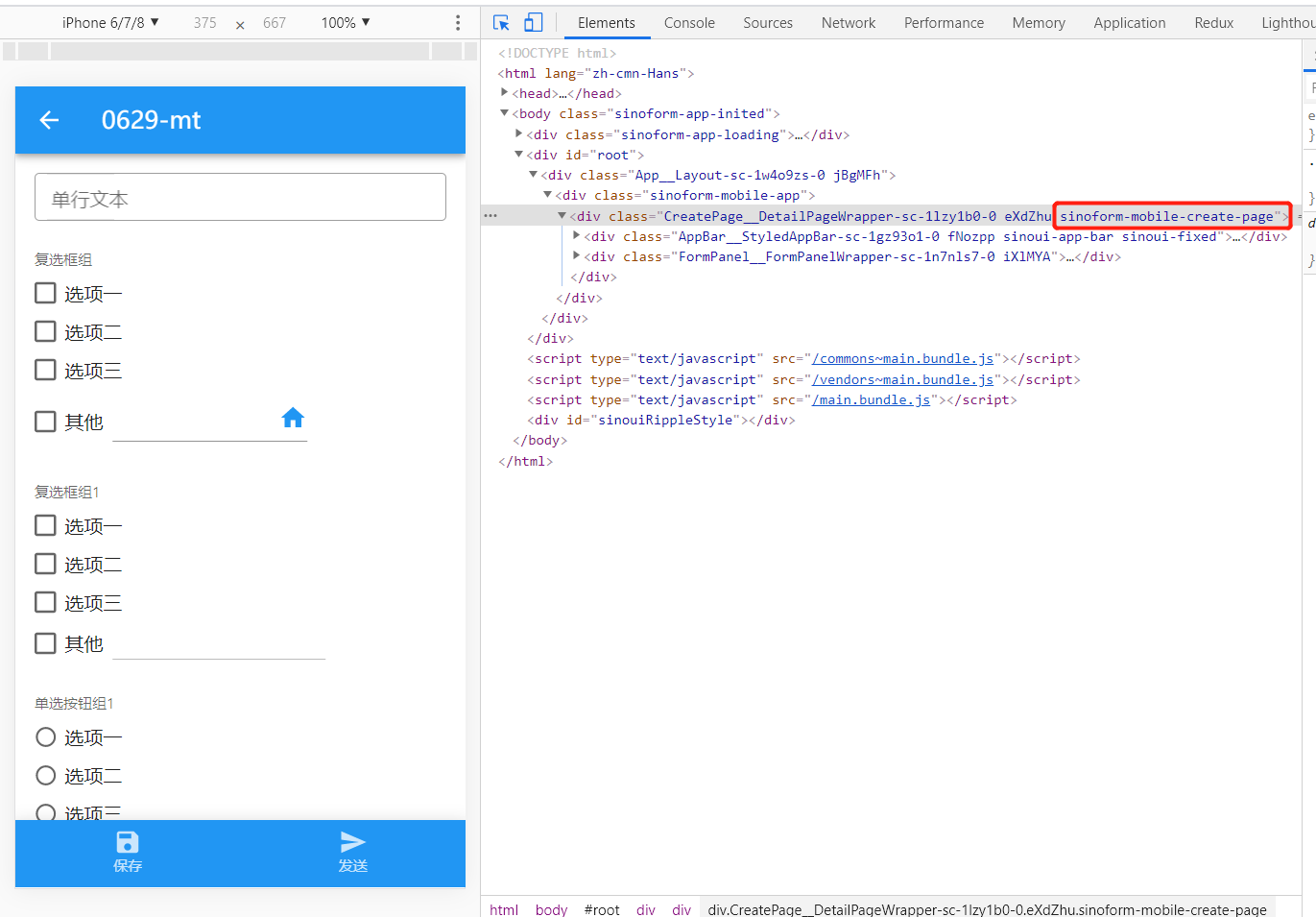Click the 0629-mt page title

[152, 120]
